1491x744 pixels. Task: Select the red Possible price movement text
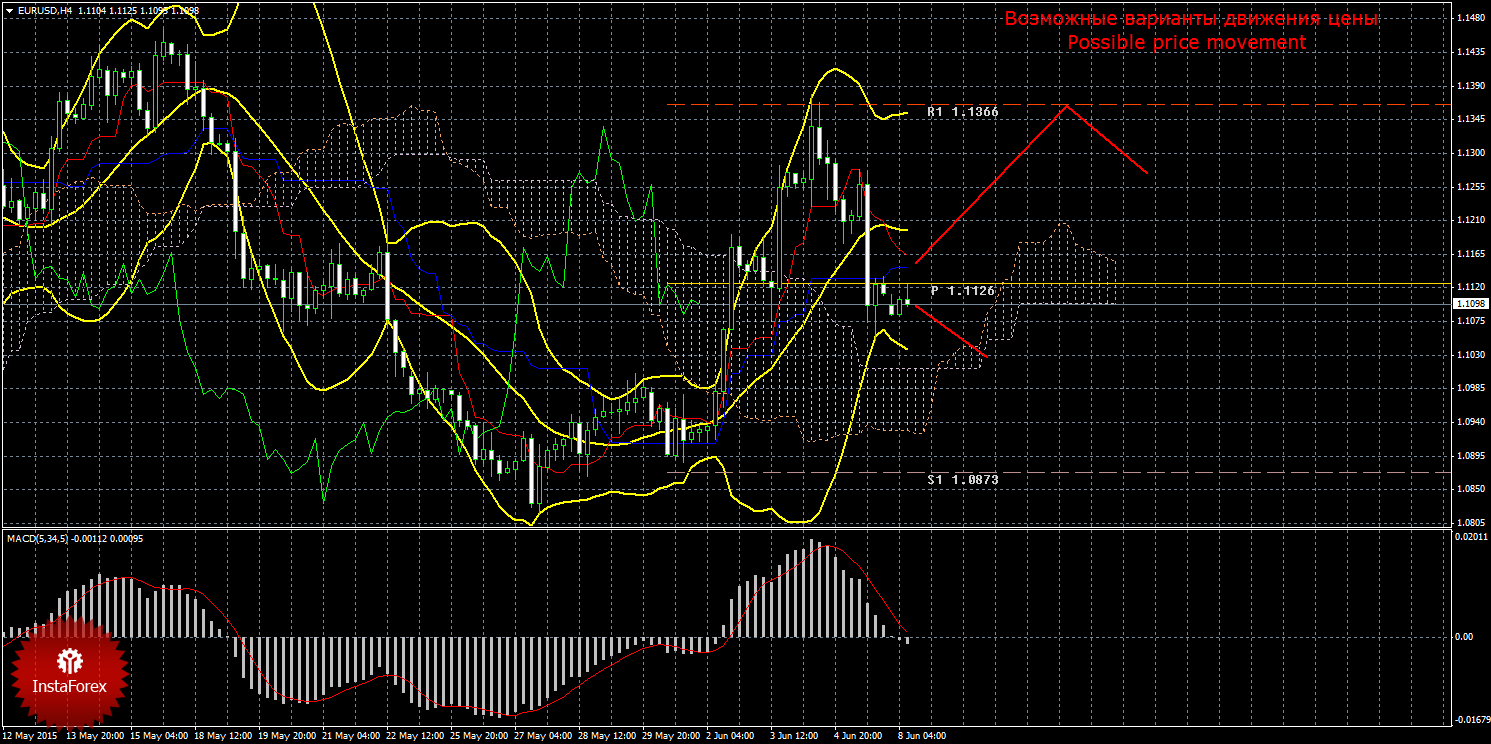(x=1186, y=42)
